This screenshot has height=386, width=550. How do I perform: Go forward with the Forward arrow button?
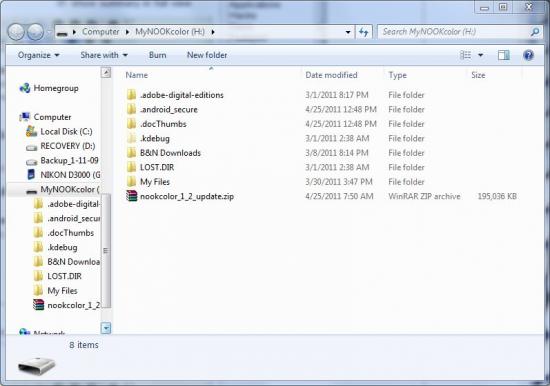coord(35,32)
